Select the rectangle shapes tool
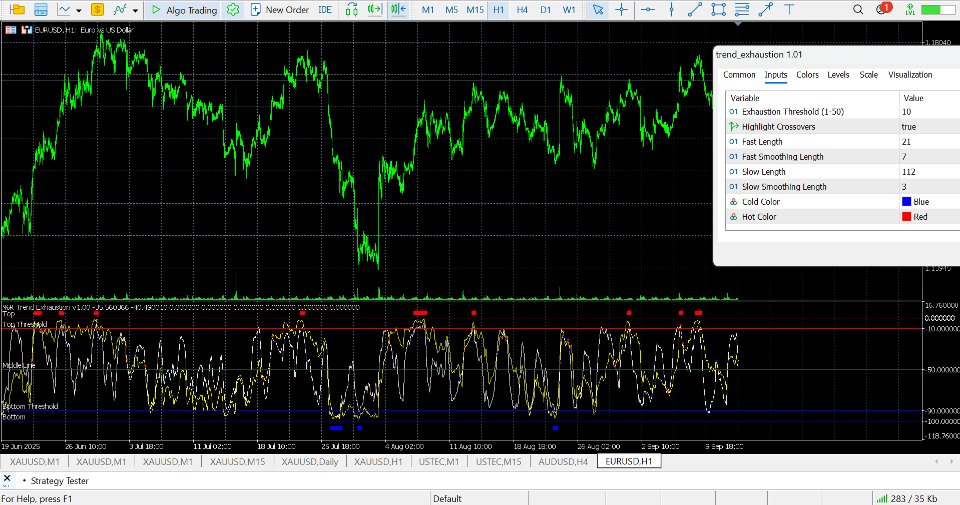This screenshot has width=960, height=505. pyautogui.click(x=719, y=9)
